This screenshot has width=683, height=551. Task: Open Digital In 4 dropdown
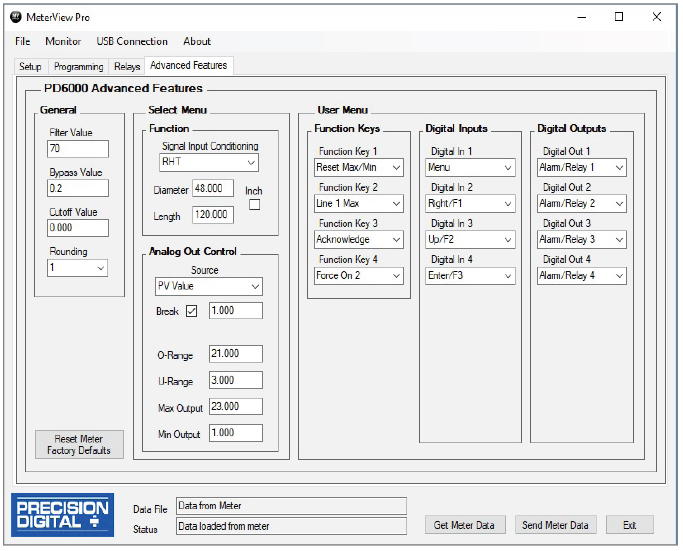470,276
